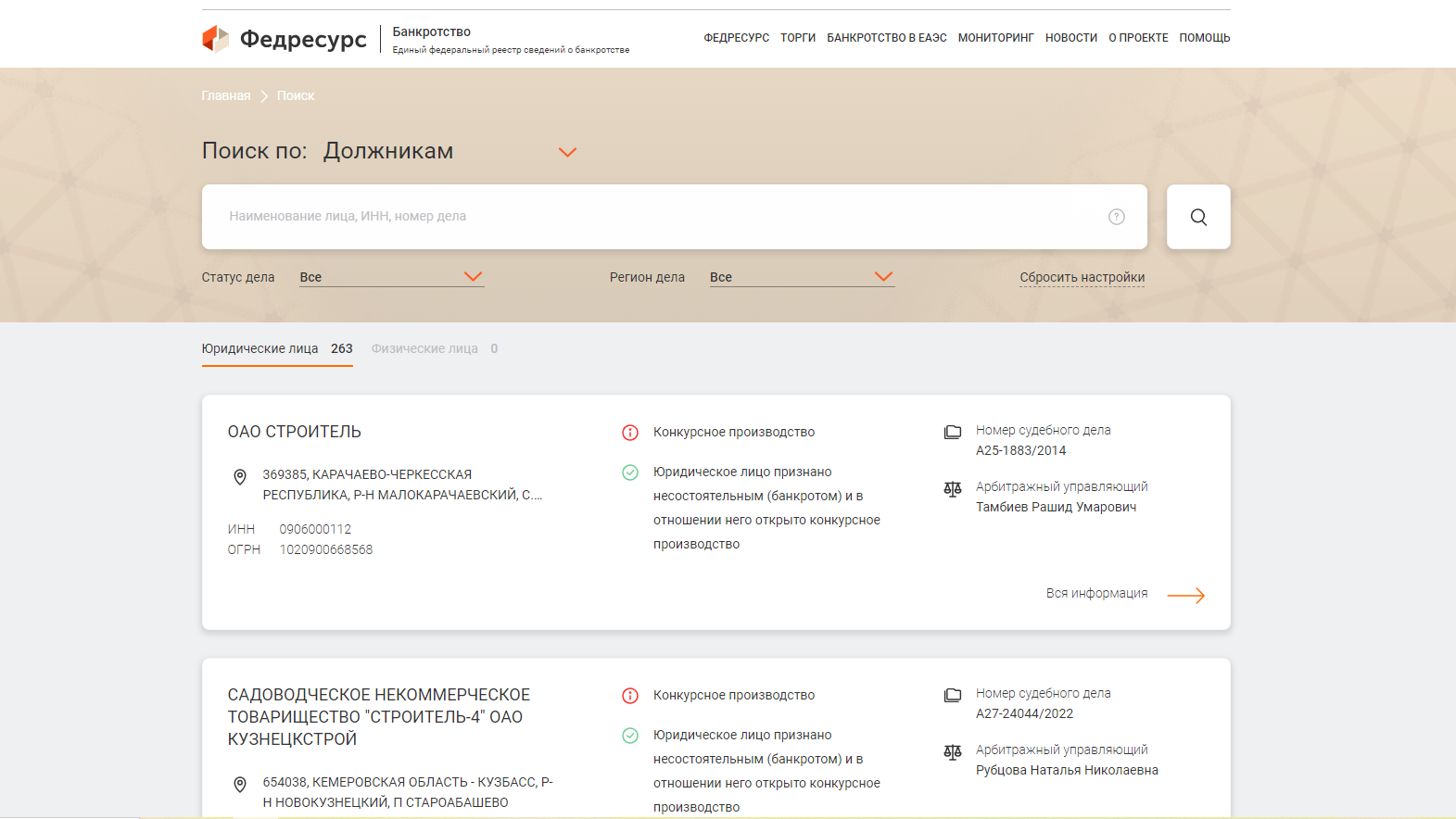Click address 369385, КАРАЧАЕВО-ЧЕРКЕССКАЯ
This screenshot has width=1456, height=819.
point(402,485)
